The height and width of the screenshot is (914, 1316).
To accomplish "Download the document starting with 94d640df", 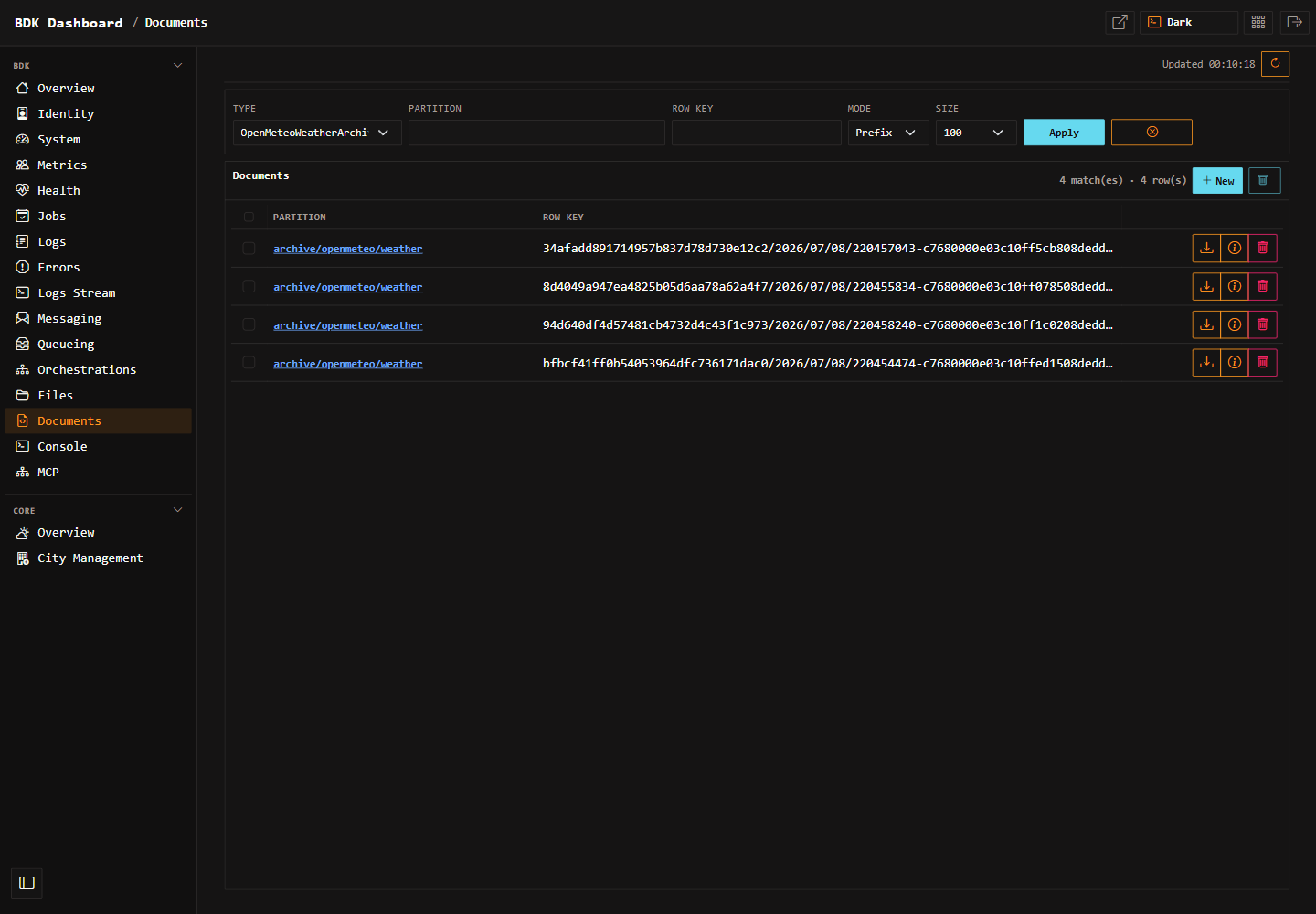I will pos(1206,324).
